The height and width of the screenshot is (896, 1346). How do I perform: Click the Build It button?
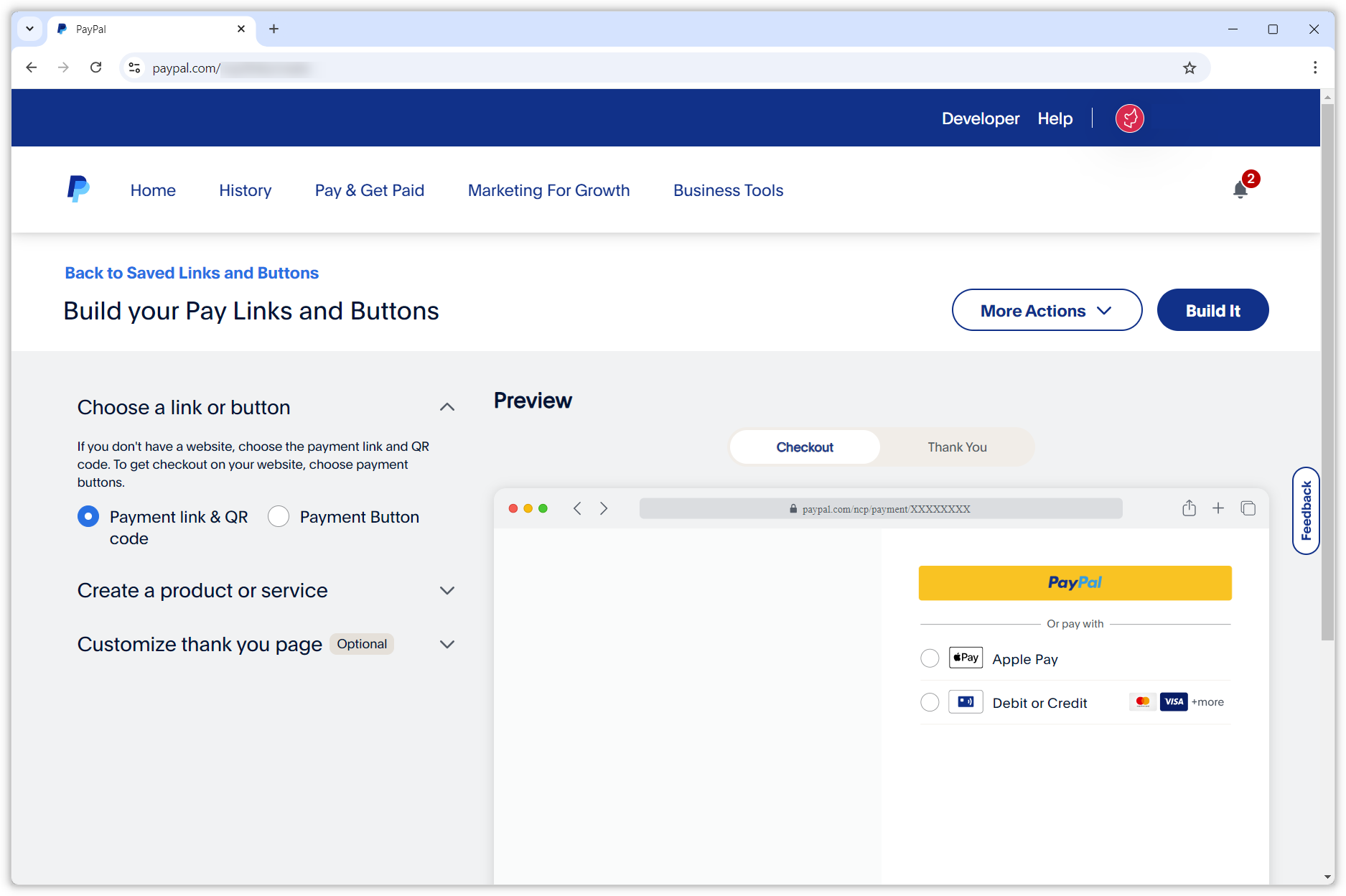click(1212, 309)
